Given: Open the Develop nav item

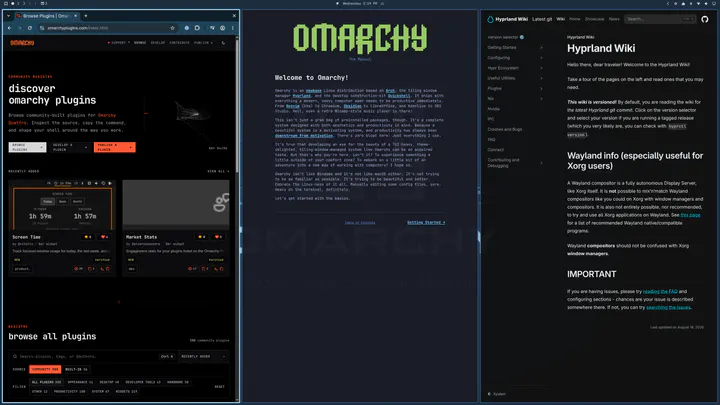Looking at the screenshot, I should tap(158, 43).
